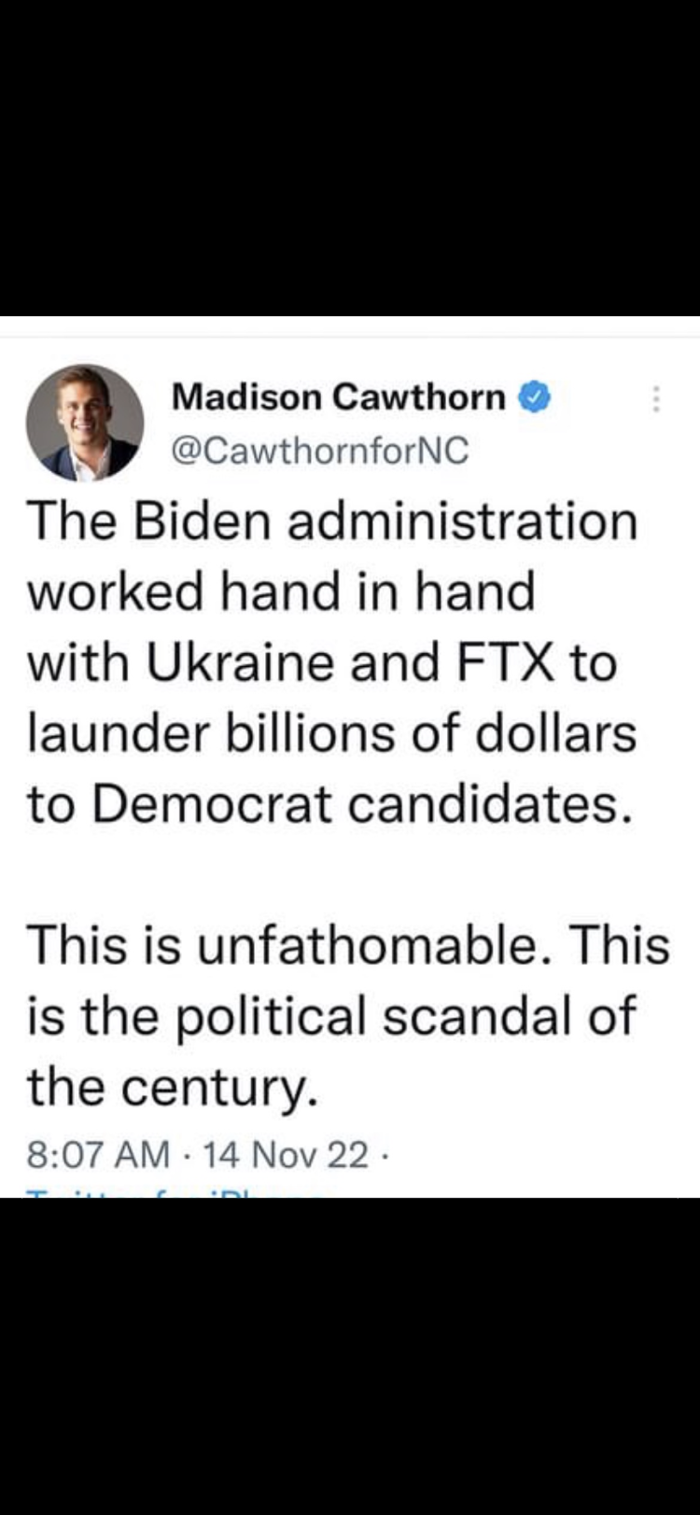700x1515 pixels.
Task: Click the Madison Cawthorn display name
Action: coord(339,398)
